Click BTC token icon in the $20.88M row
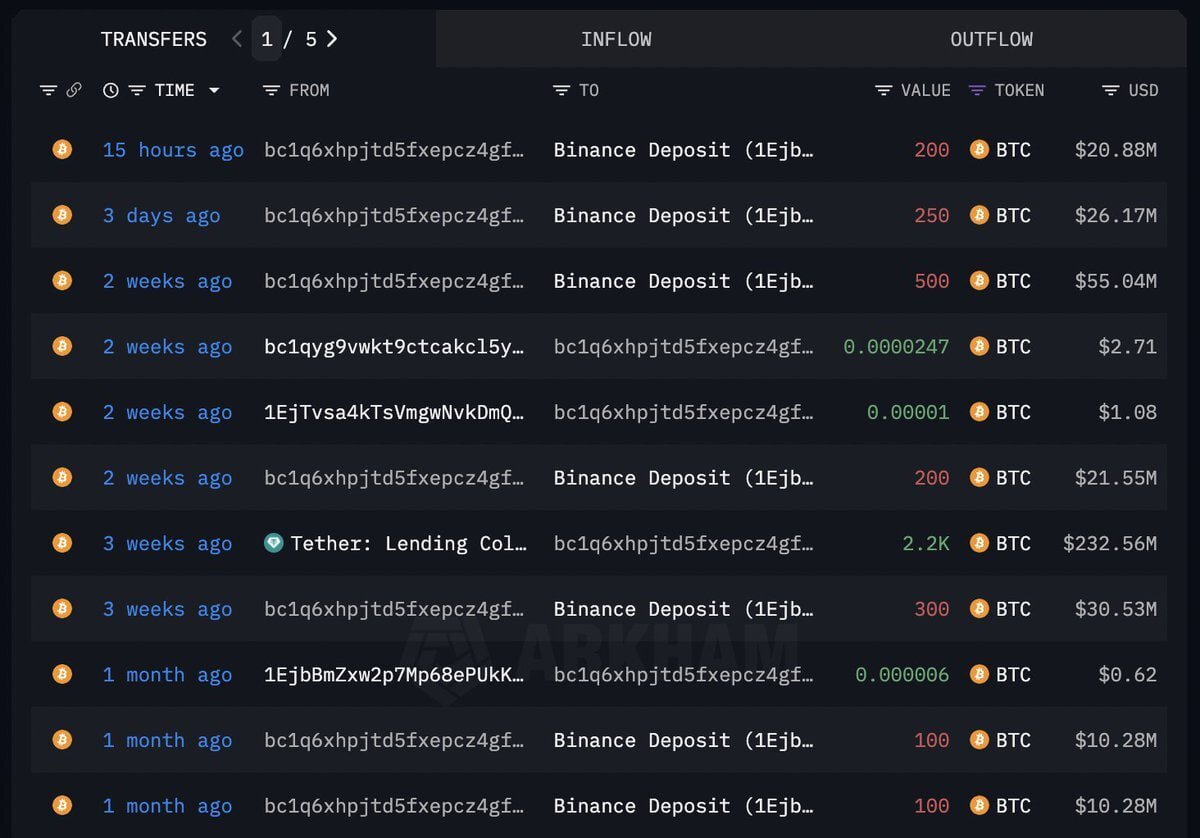The image size is (1200, 838). [x=979, y=150]
